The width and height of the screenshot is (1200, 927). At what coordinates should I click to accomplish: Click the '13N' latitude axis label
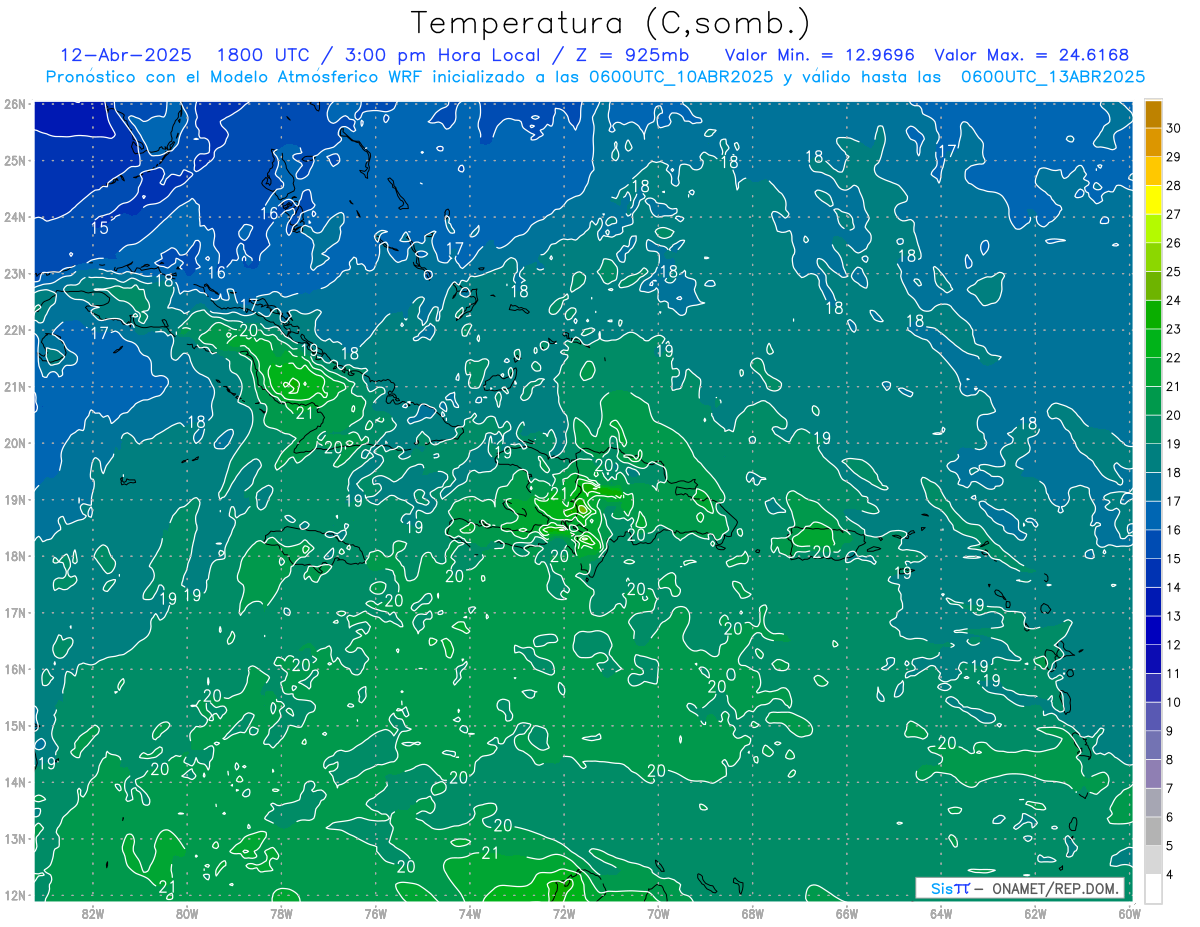pos(14,839)
